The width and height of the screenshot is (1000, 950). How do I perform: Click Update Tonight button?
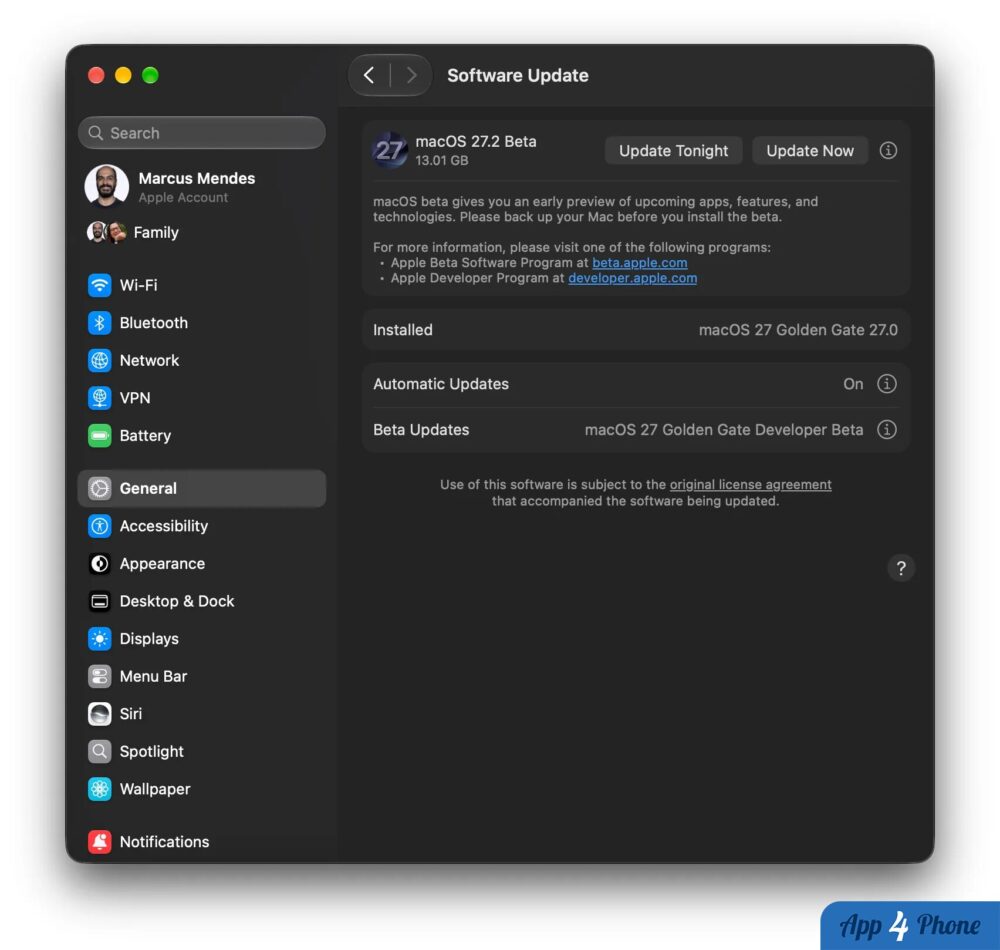673,150
